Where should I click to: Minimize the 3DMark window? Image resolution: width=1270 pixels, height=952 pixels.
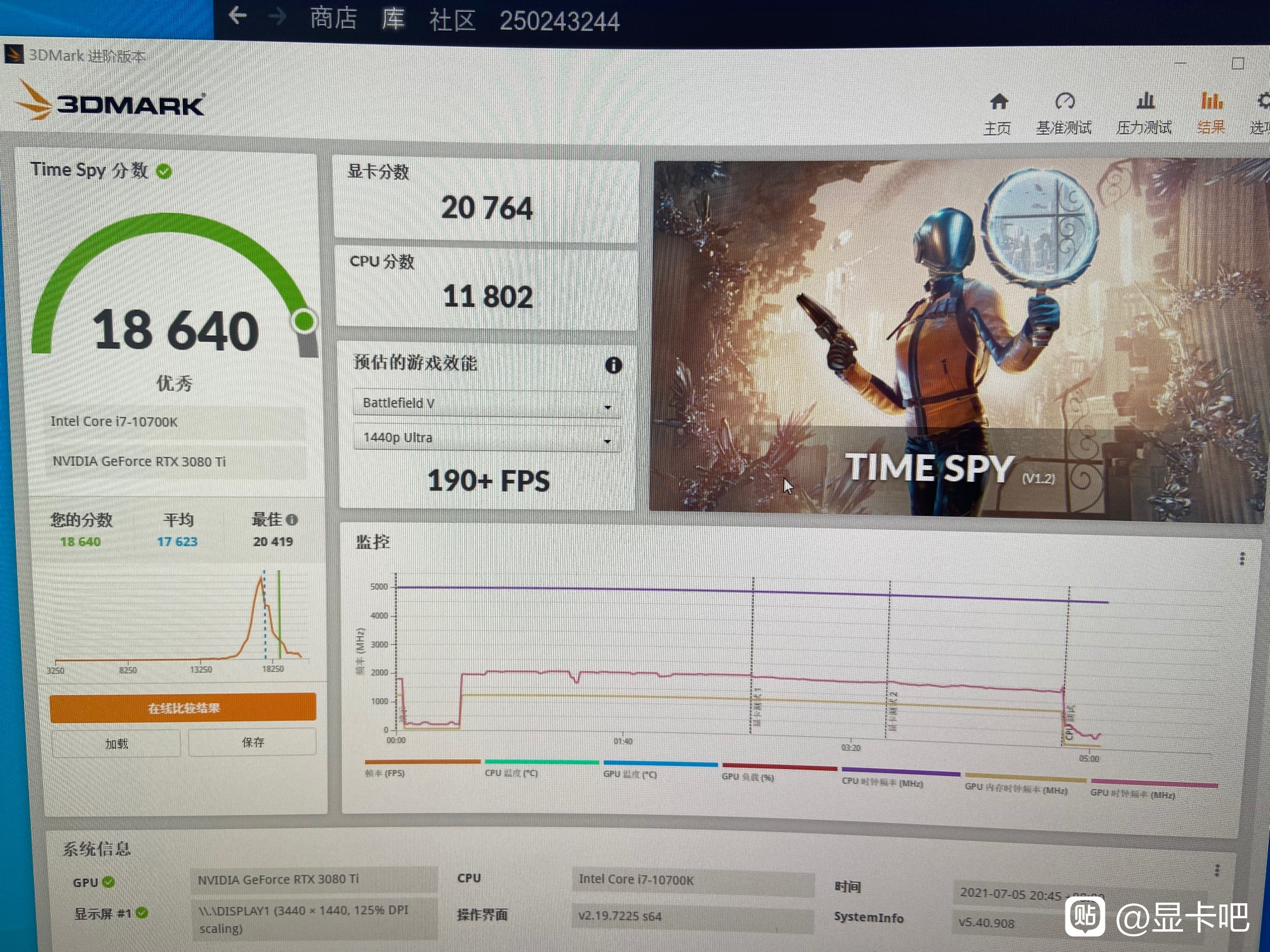[x=1180, y=63]
